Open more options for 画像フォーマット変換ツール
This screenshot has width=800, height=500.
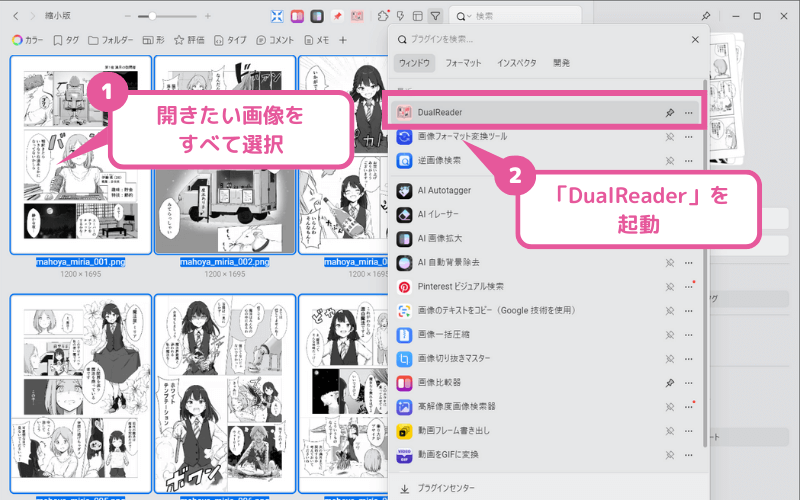(689, 137)
